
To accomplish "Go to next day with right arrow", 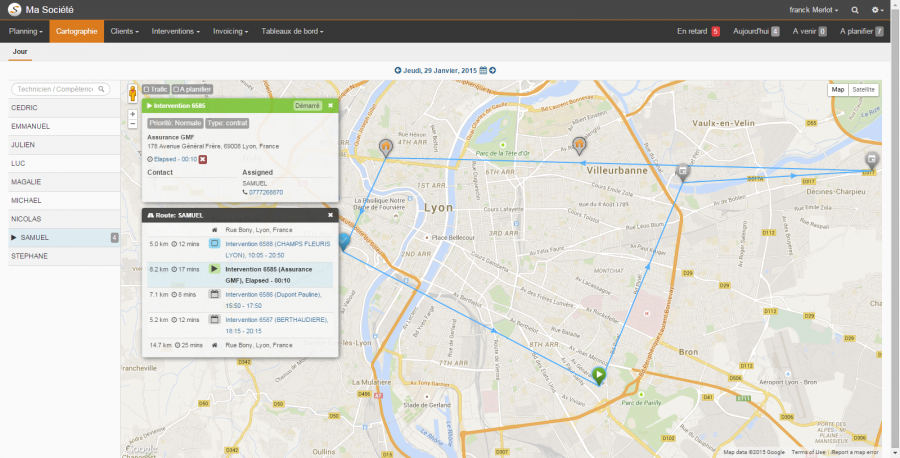I will 492,71.
